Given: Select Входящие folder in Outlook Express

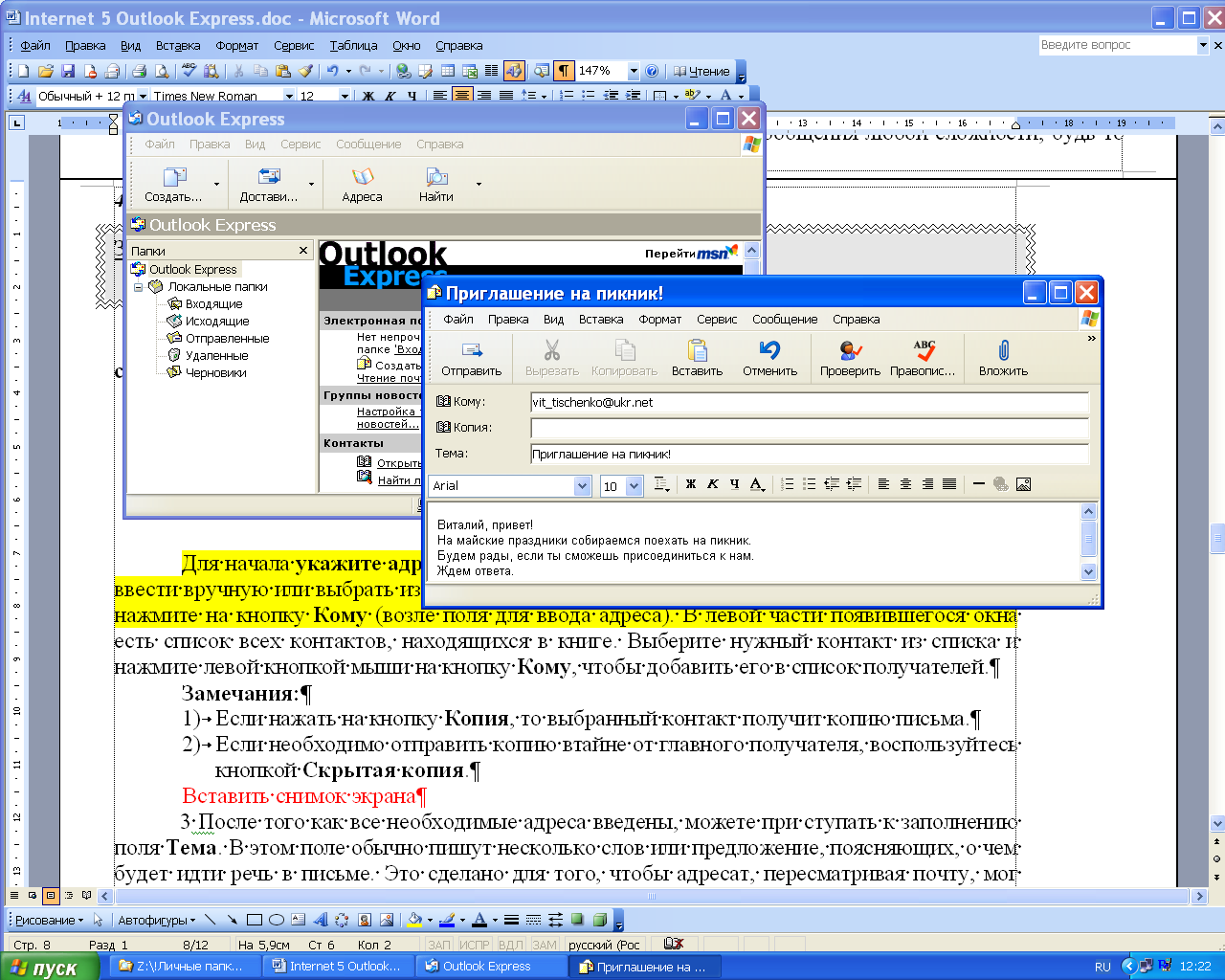Looking at the screenshot, I should (213, 303).
